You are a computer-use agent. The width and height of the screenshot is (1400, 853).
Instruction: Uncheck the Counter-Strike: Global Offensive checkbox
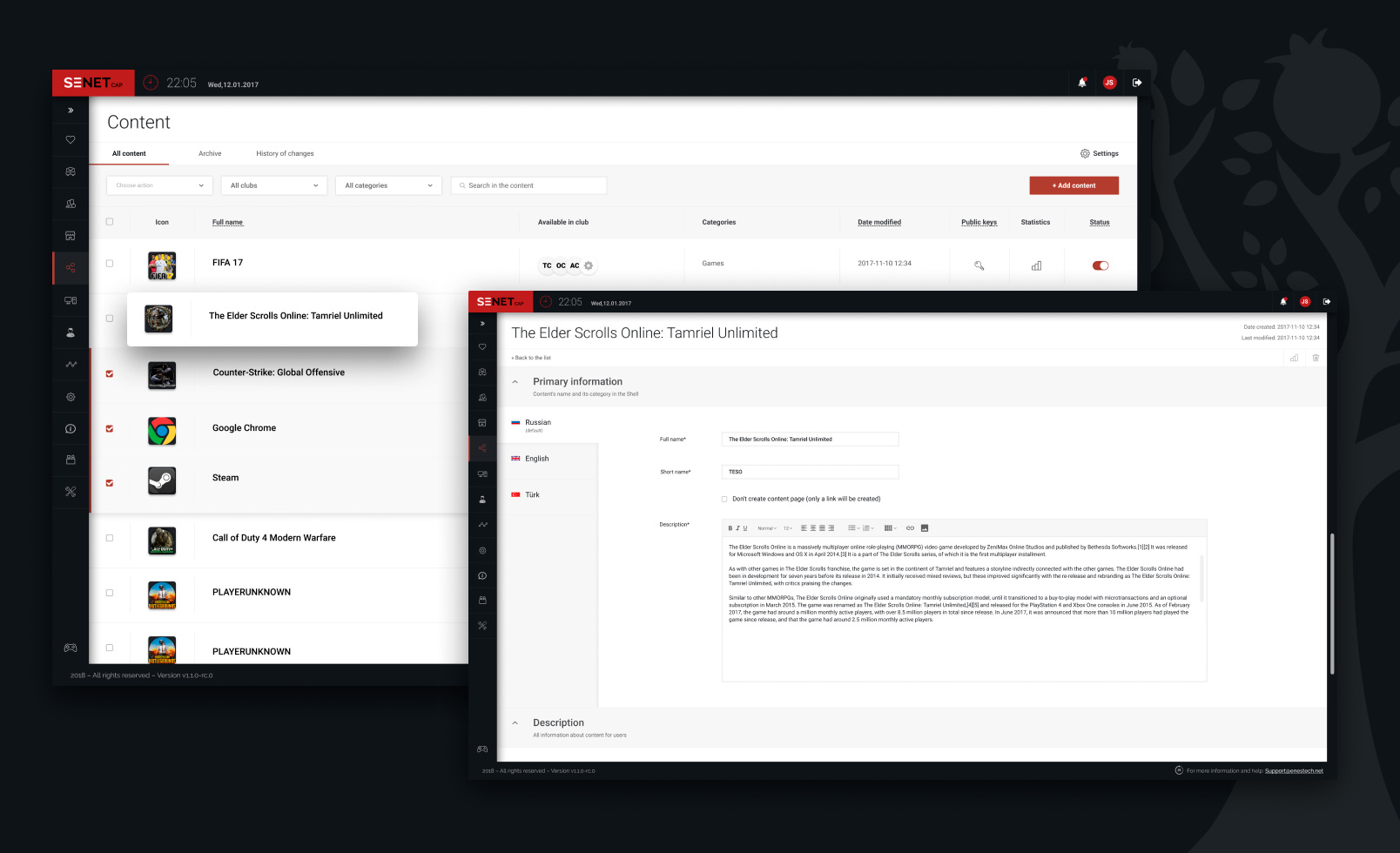[110, 373]
